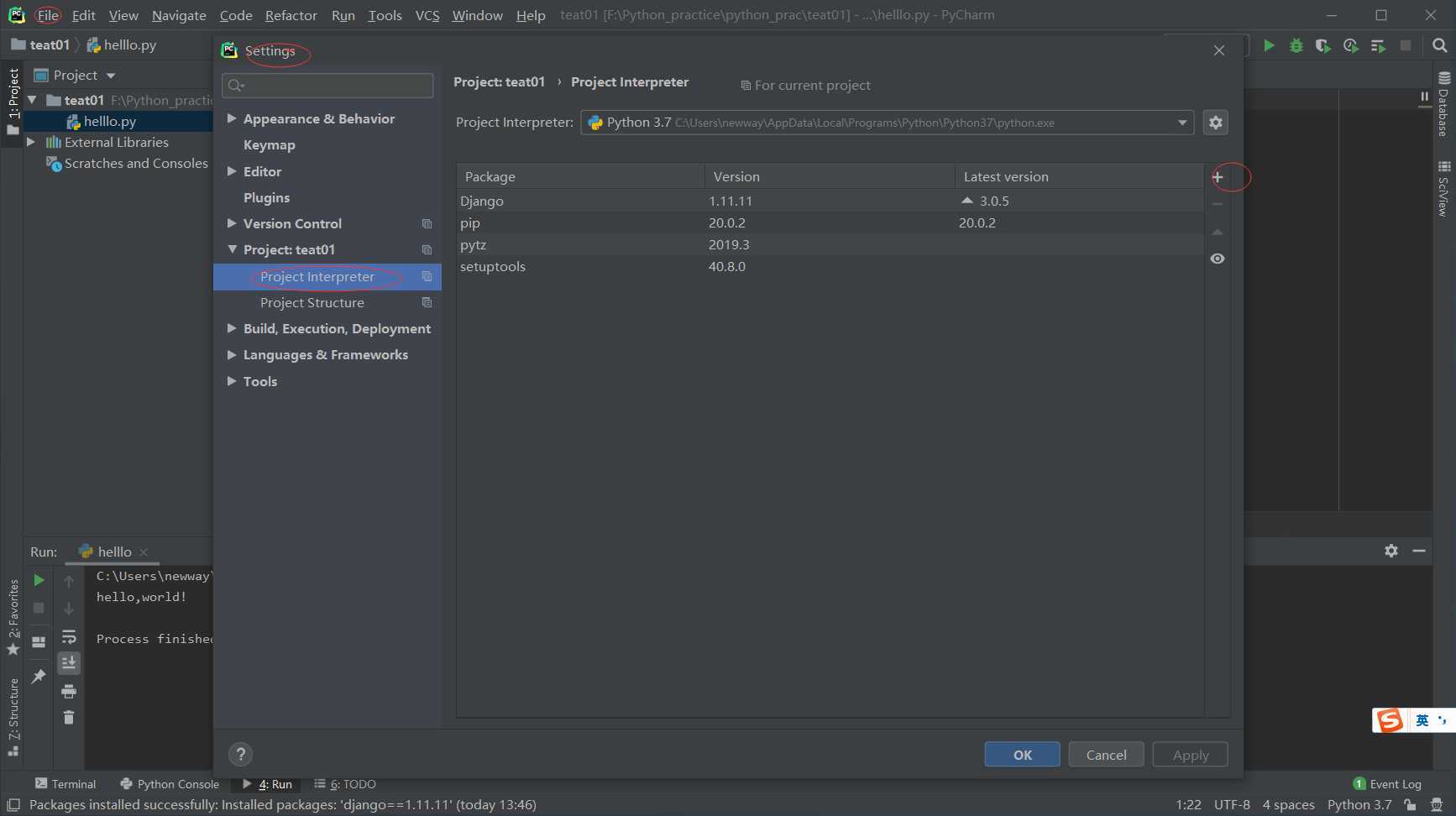Toggle show early releases eye icon
Viewport: 1456px width, 816px height.
coord(1218,259)
